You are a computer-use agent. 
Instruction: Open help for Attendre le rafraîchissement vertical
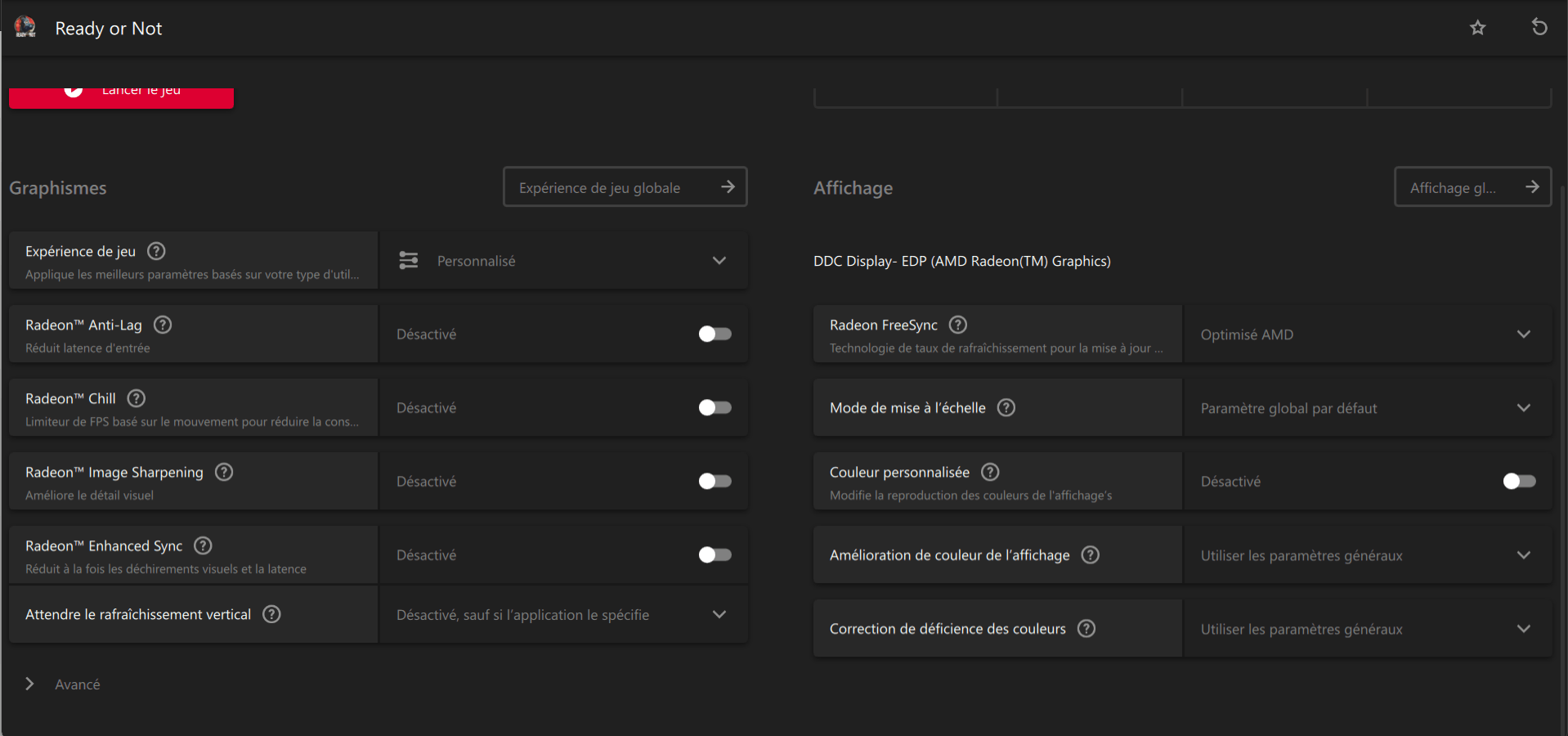click(x=271, y=614)
